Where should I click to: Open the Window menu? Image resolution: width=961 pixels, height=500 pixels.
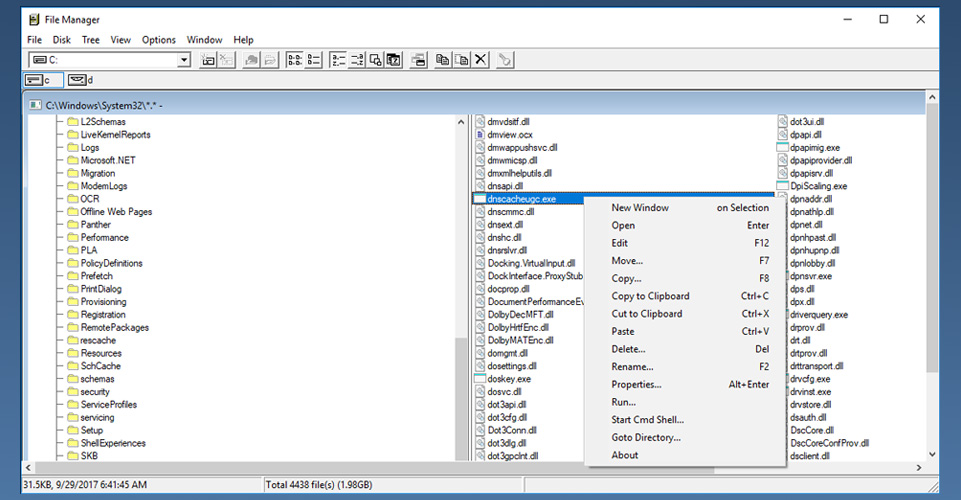[x=204, y=40]
